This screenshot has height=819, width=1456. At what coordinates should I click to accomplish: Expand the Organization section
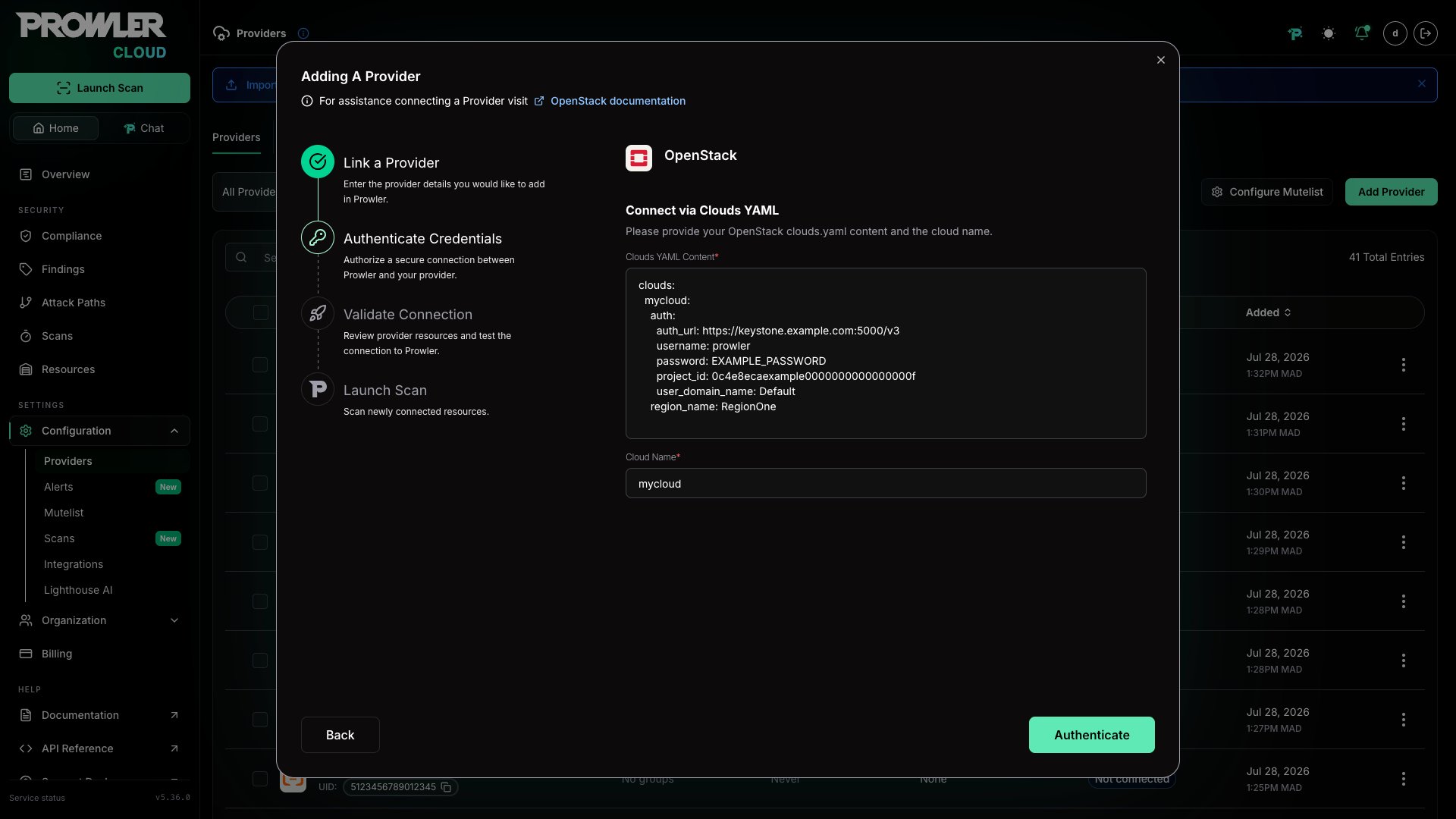(99, 620)
